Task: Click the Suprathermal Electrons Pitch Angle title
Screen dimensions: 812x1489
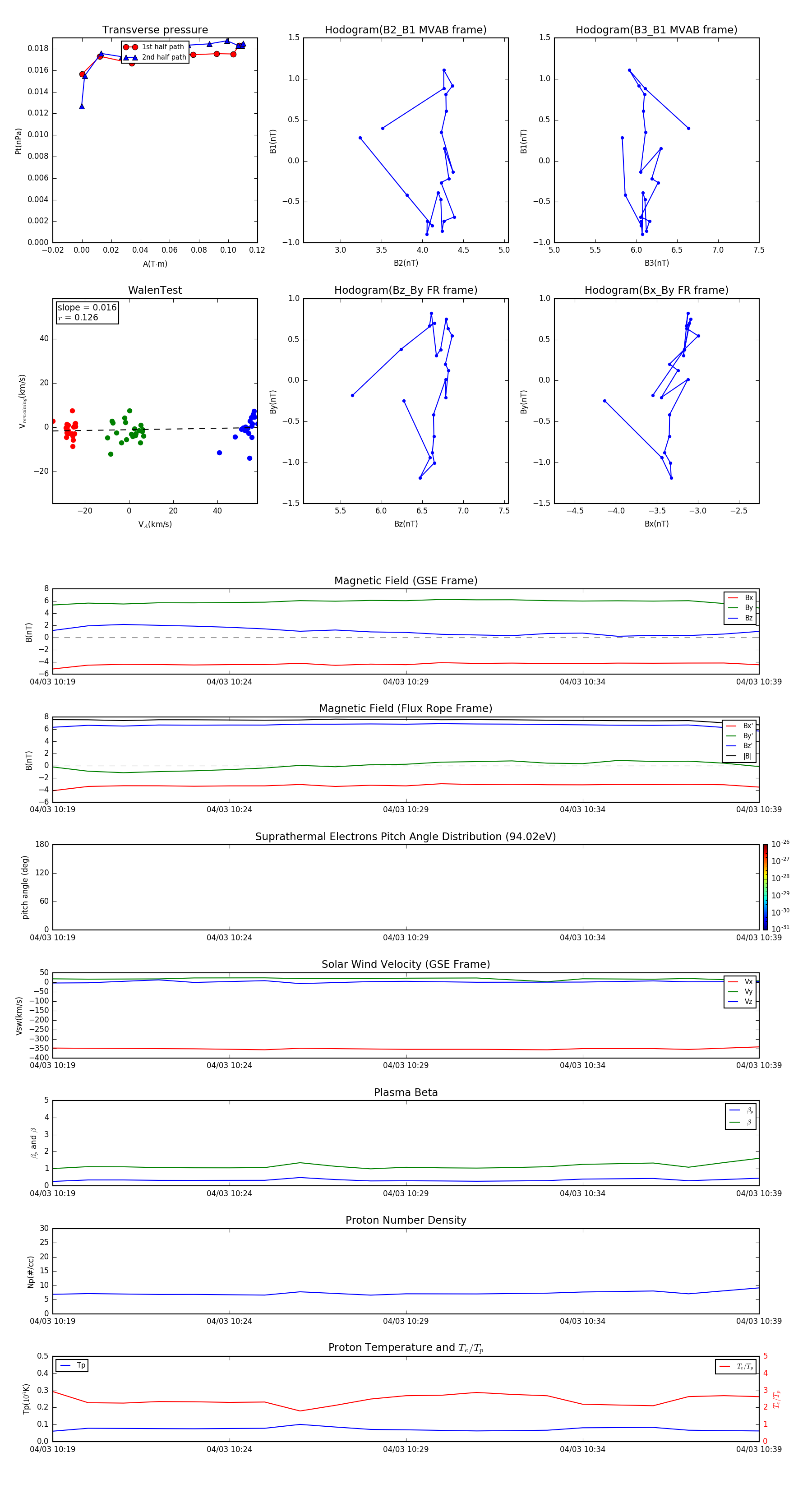Action: (x=406, y=837)
